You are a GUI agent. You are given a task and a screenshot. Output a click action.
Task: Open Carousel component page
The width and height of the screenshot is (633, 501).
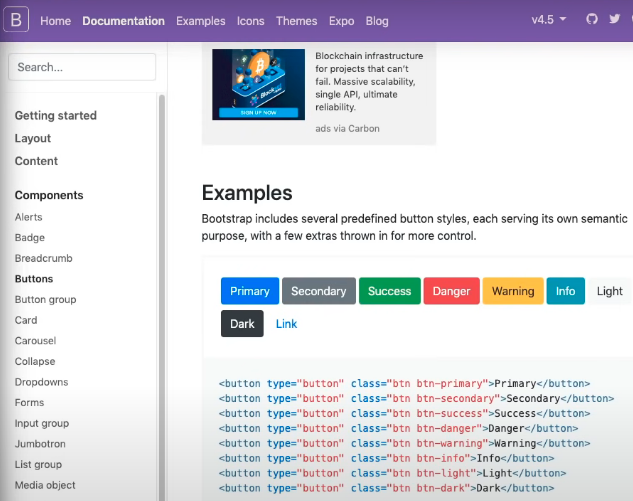tap(36, 341)
